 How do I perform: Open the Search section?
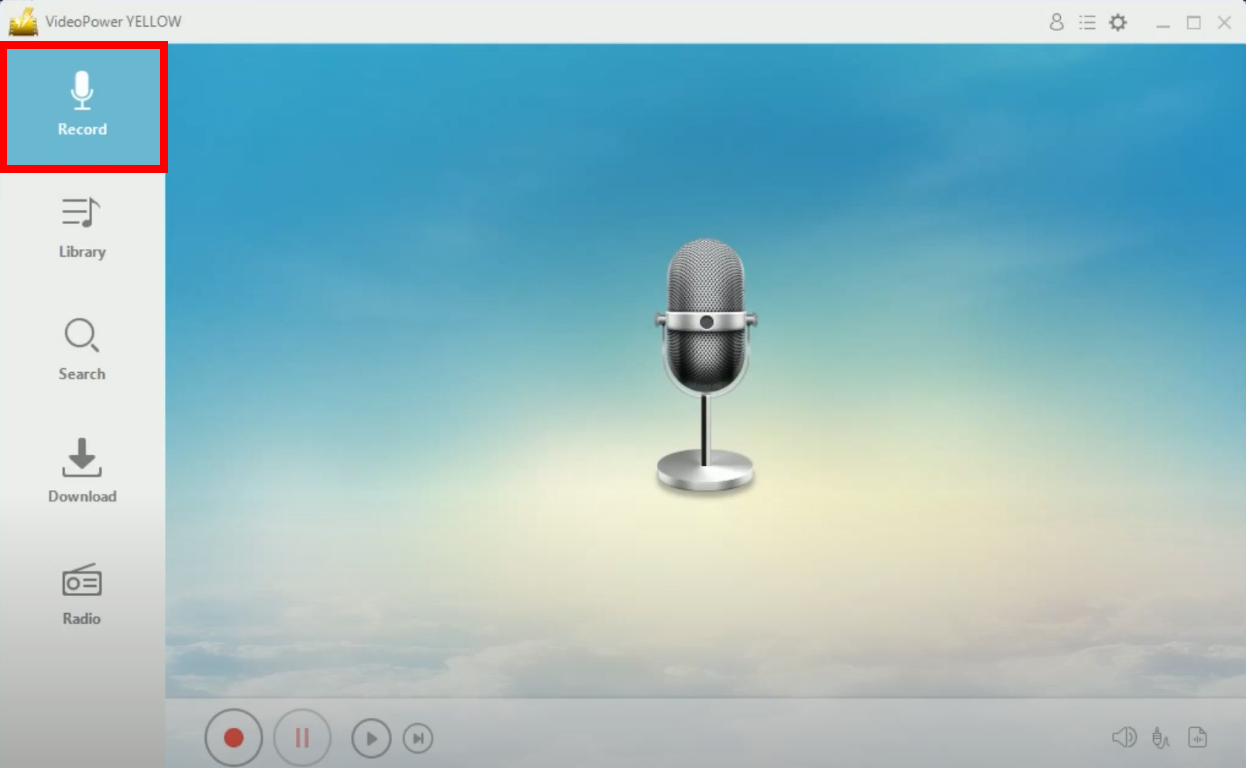[x=82, y=350]
